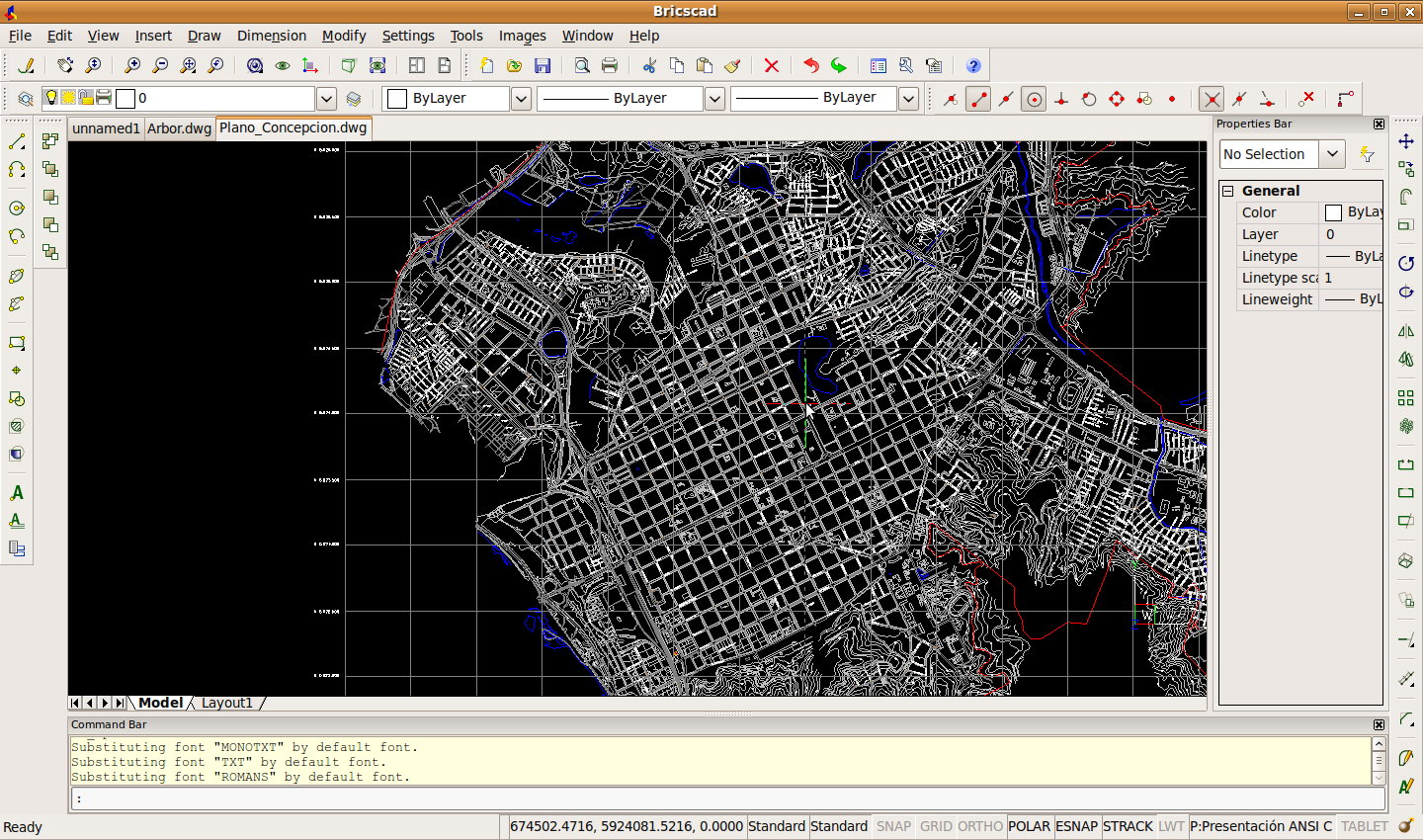The width and height of the screenshot is (1423, 840).
Task: Click the Zoom In magnifier icon
Action: [x=131, y=66]
